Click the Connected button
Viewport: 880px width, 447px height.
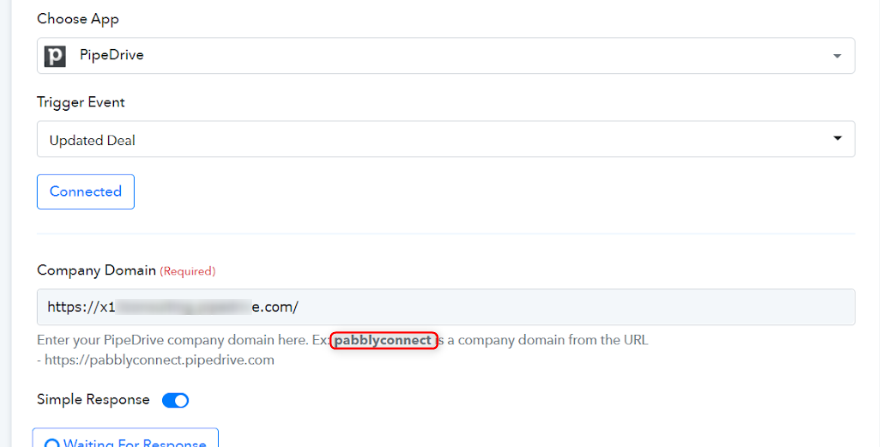(86, 191)
